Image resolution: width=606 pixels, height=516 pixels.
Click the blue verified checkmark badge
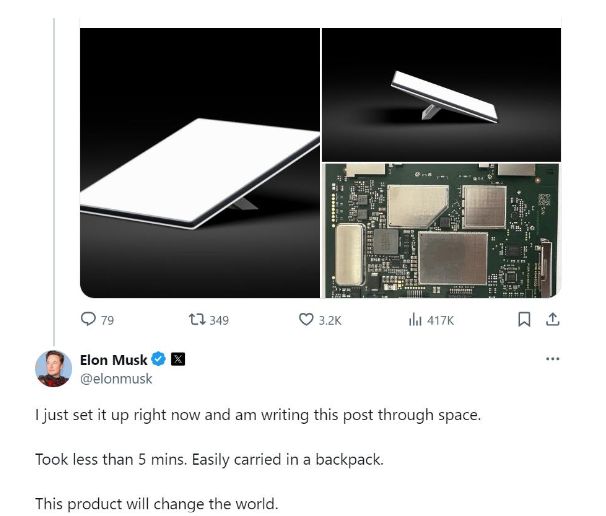158,360
